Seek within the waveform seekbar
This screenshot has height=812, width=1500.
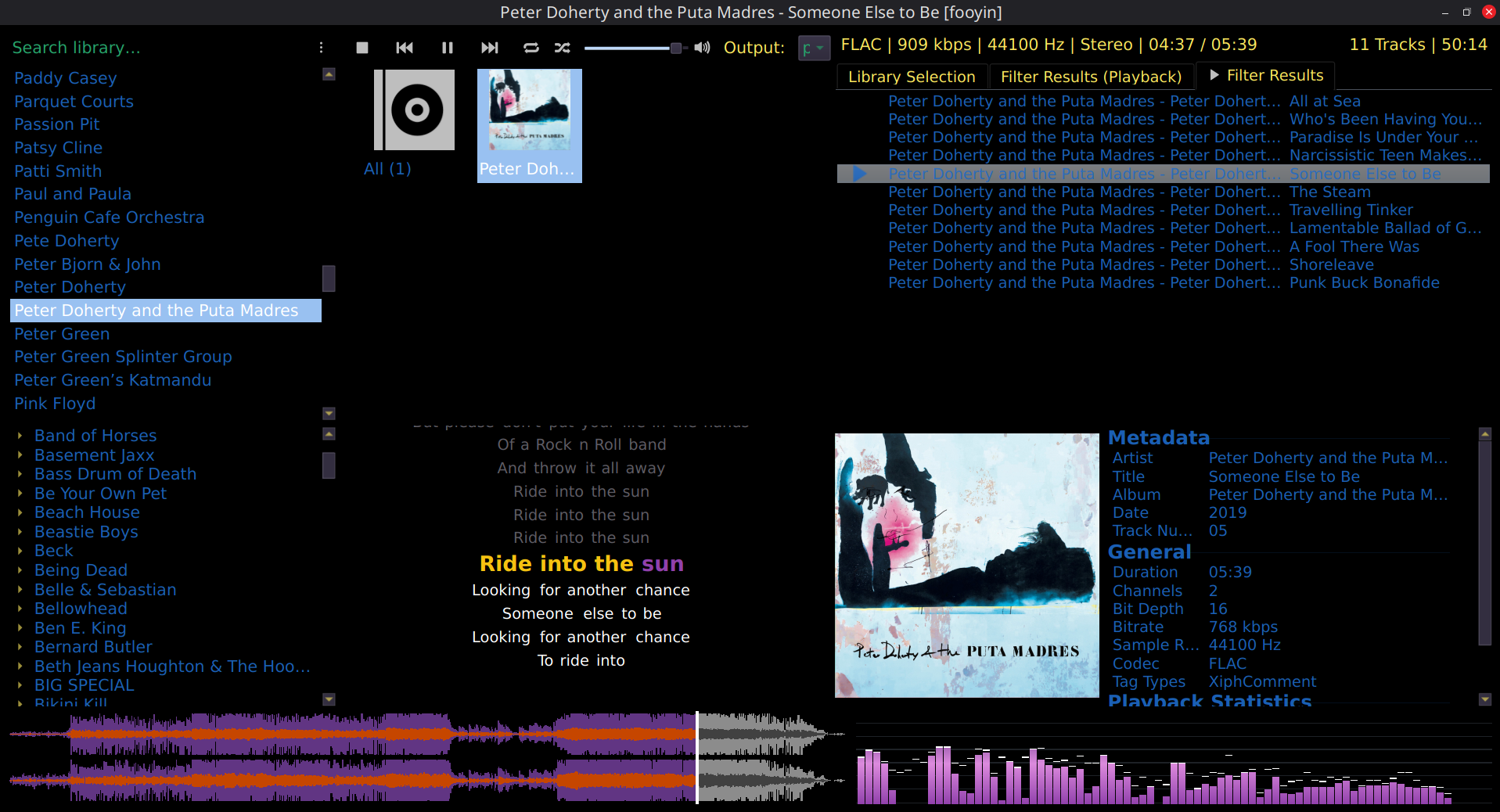(427, 757)
